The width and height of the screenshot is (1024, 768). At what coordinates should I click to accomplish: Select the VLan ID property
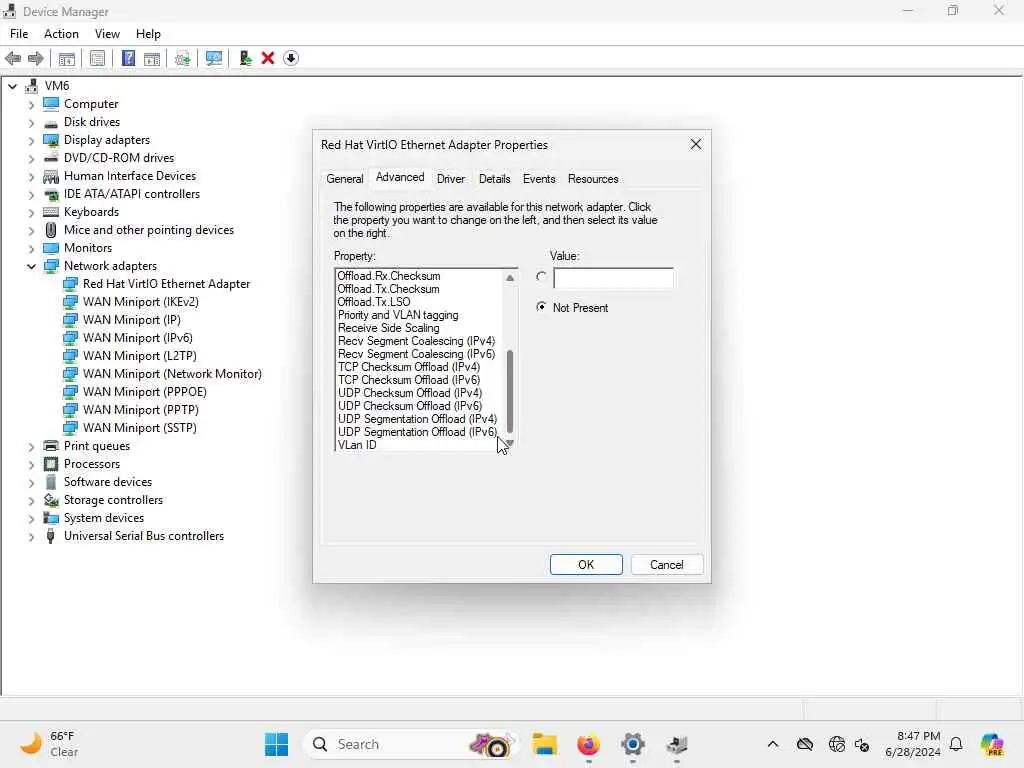[357, 445]
